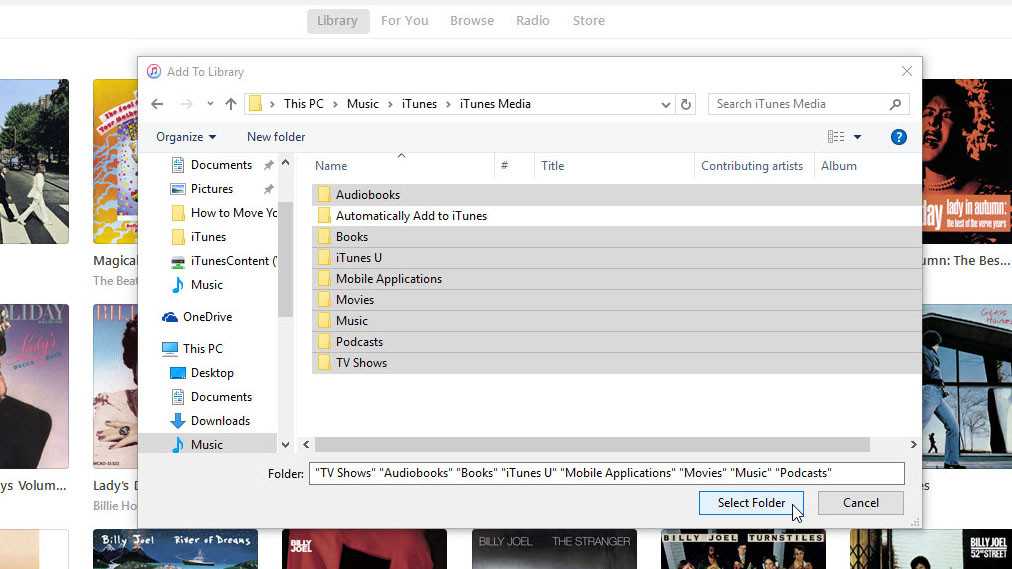Open Downloads under This PC

(x=210, y=421)
